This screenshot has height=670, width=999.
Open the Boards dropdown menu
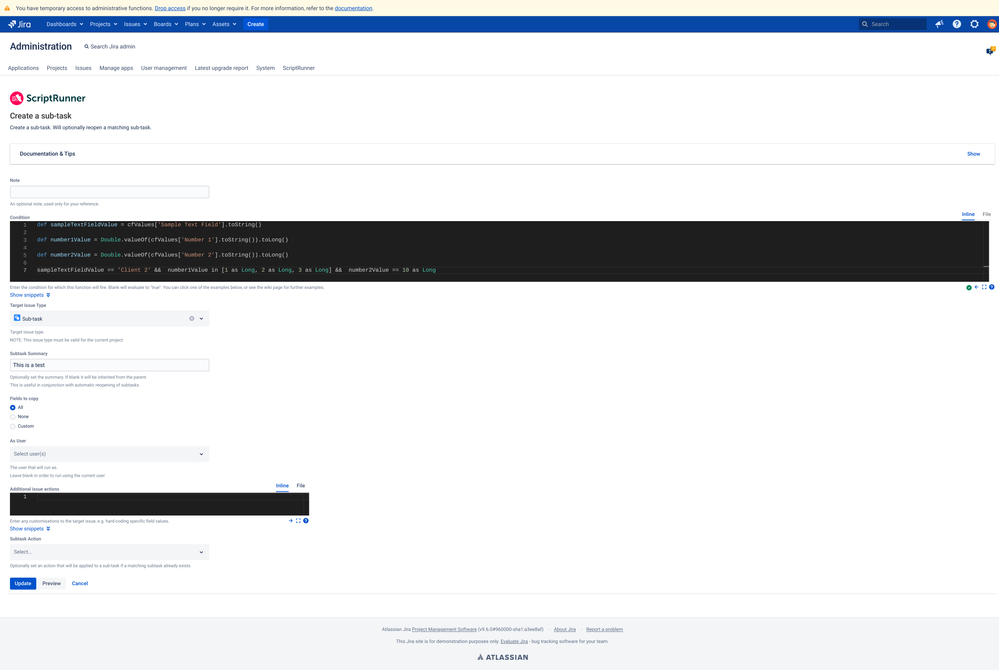(166, 24)
